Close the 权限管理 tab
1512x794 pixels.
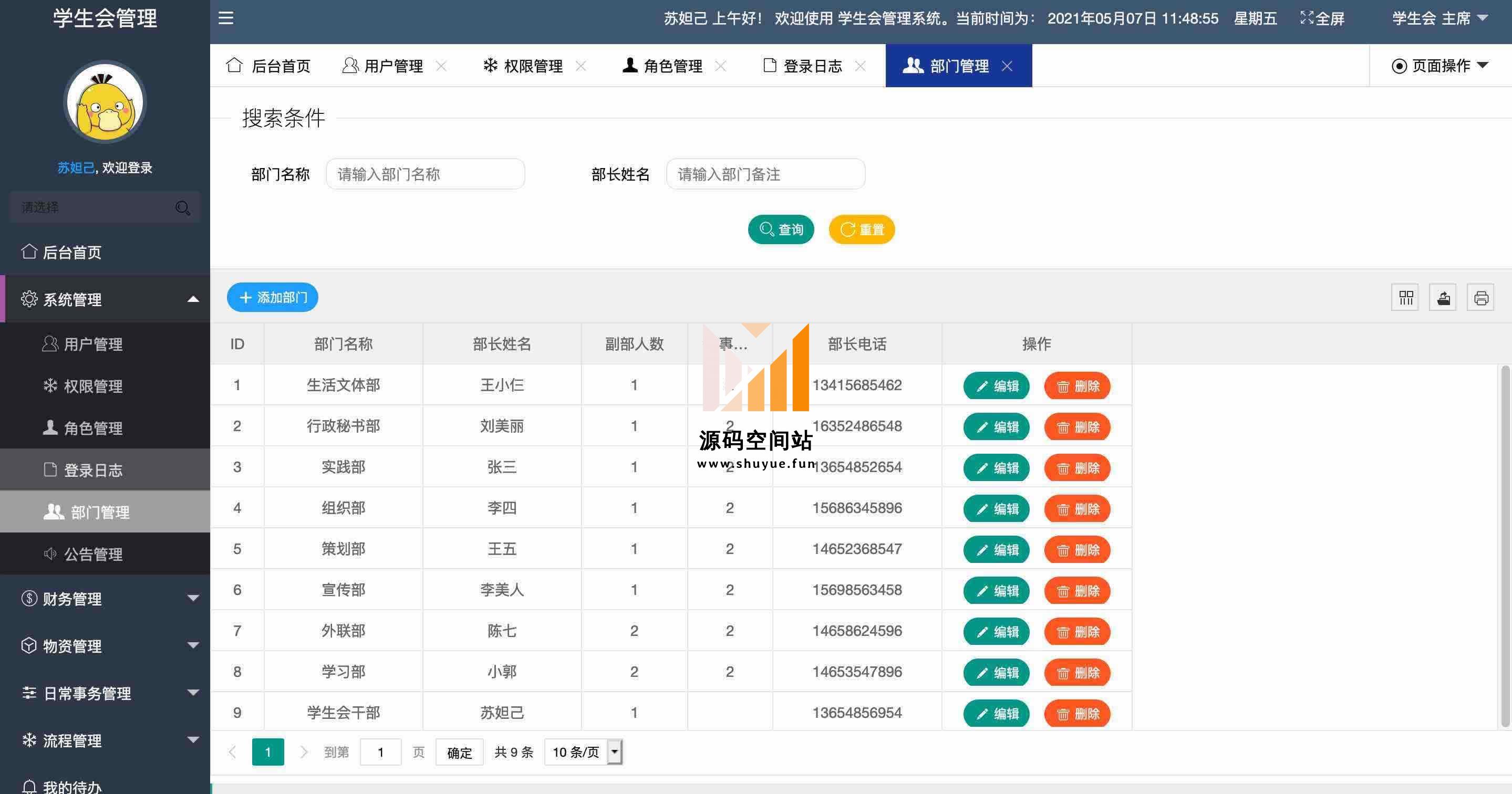pos(581,66)
